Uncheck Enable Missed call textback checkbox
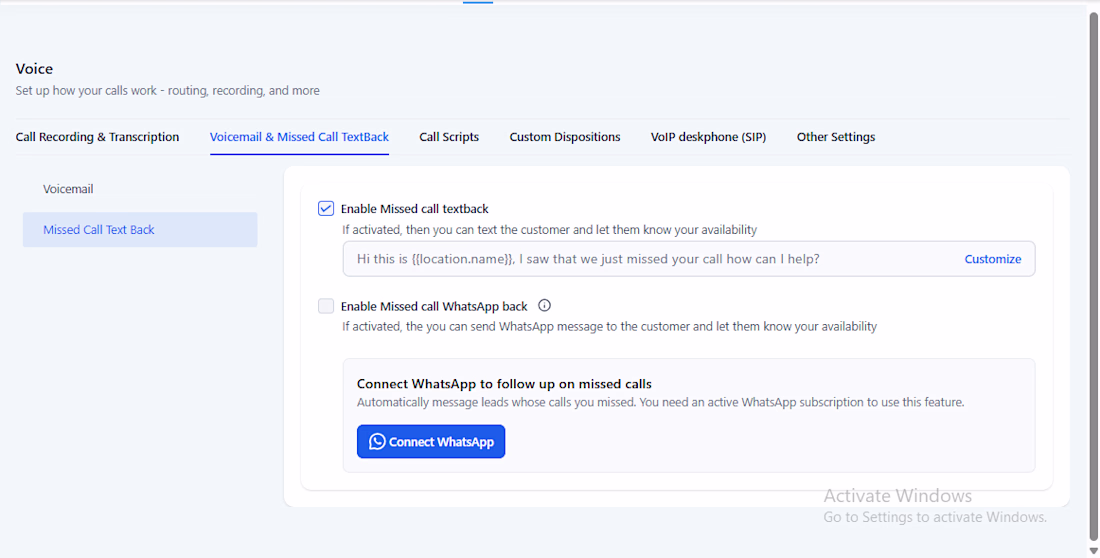Screen dimensions: 1100x558 [x=326, y=208]
